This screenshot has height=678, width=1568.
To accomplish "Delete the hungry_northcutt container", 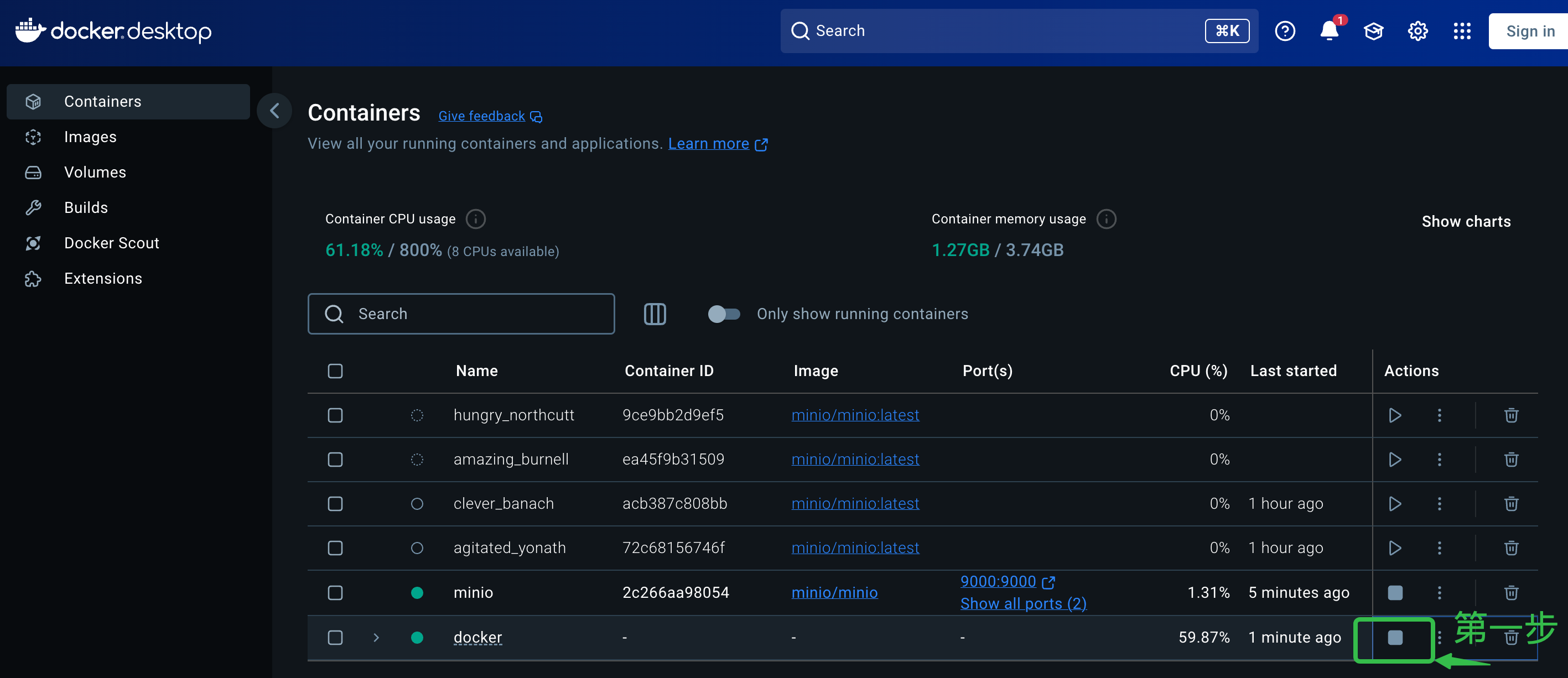I will 1511,415.
